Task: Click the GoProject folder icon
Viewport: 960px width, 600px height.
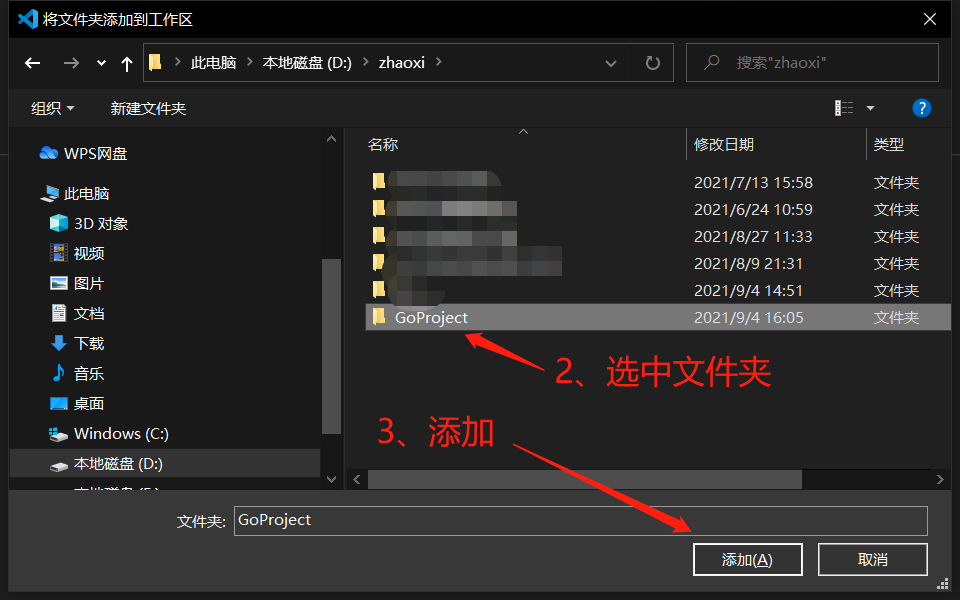Action: point(379,317)
